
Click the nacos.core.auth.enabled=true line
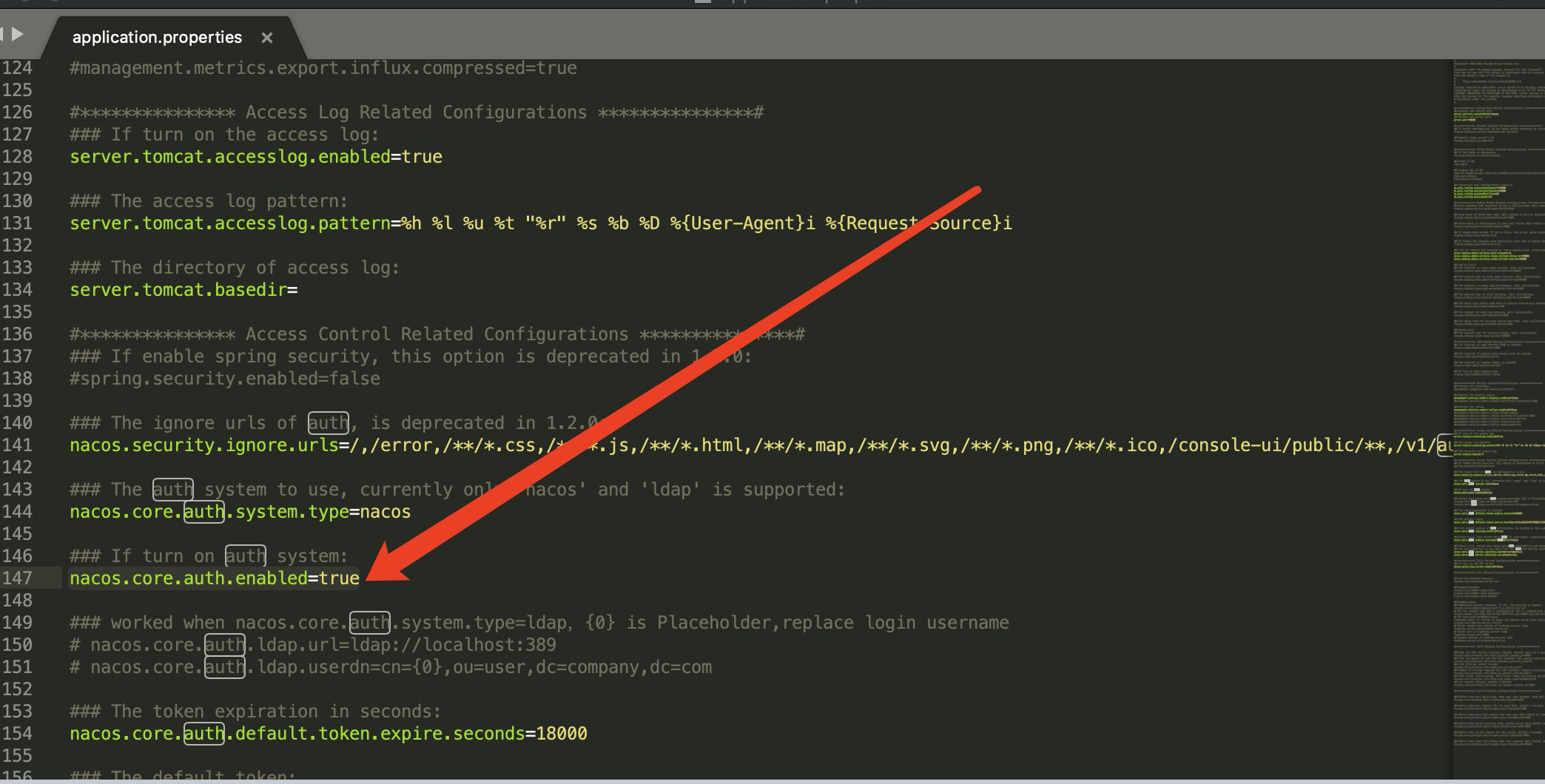(x=215, y=578)
